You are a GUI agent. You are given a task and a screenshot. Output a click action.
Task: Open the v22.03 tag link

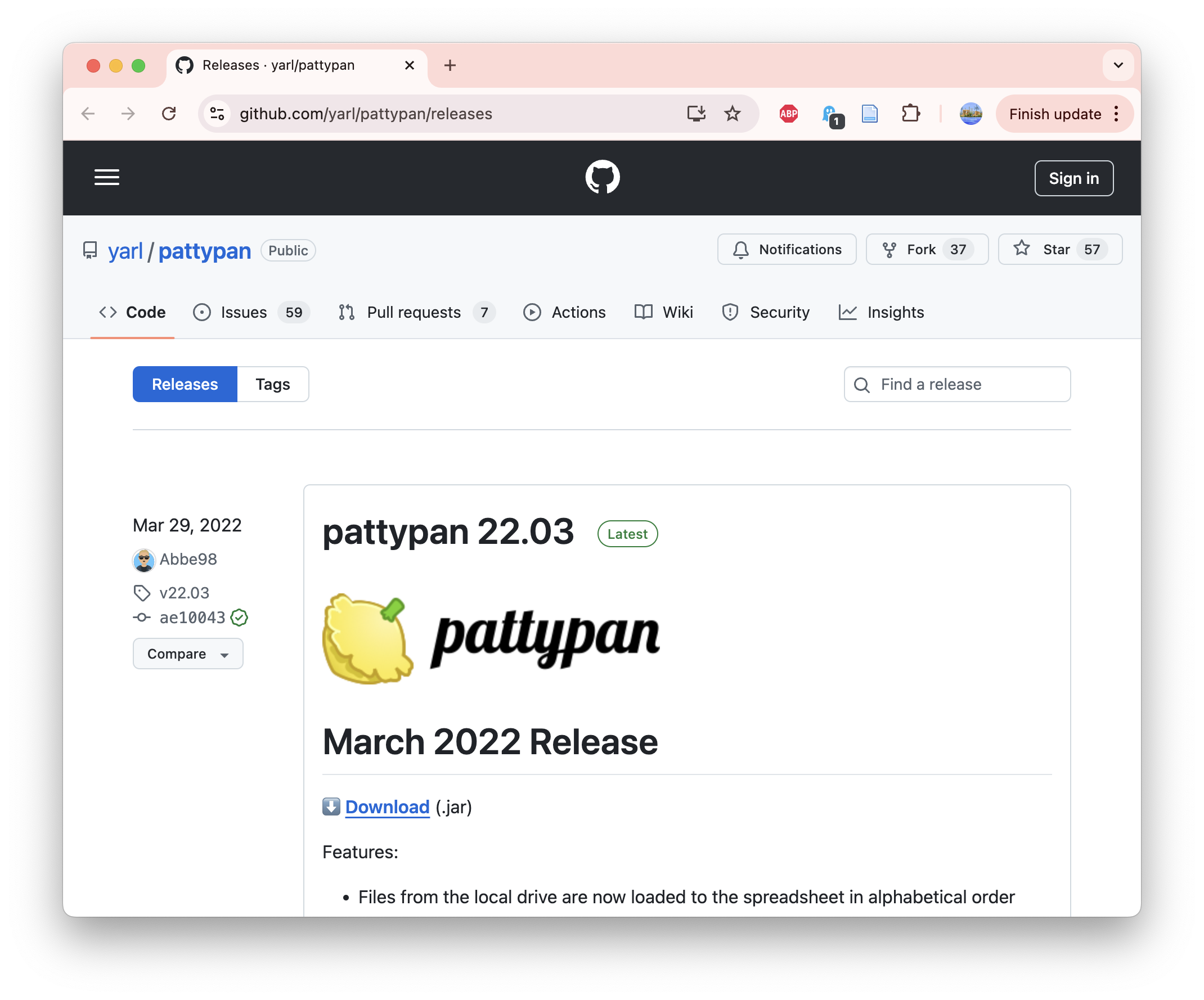click(184, 593)
